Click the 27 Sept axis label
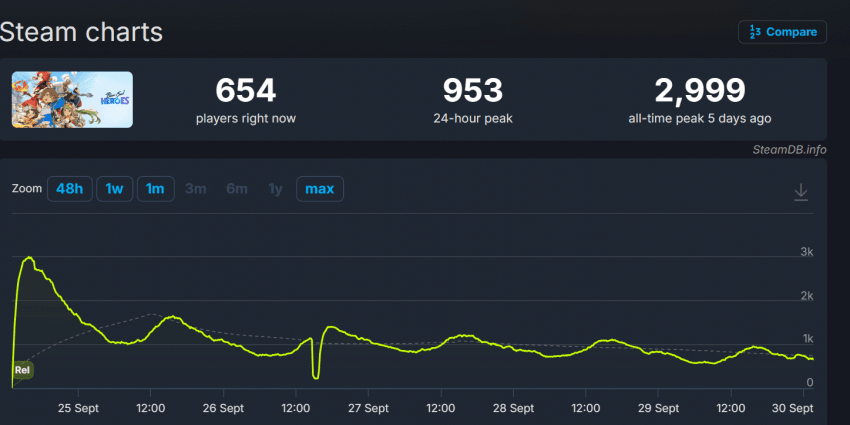 pyautogui.click(x=369, y=408)
